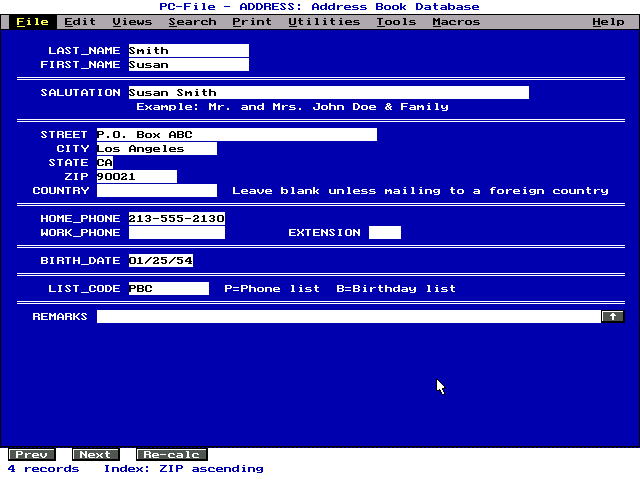Open the Utilities menu
Viewport: 640px width, 480px height.
tap(324, 22)
